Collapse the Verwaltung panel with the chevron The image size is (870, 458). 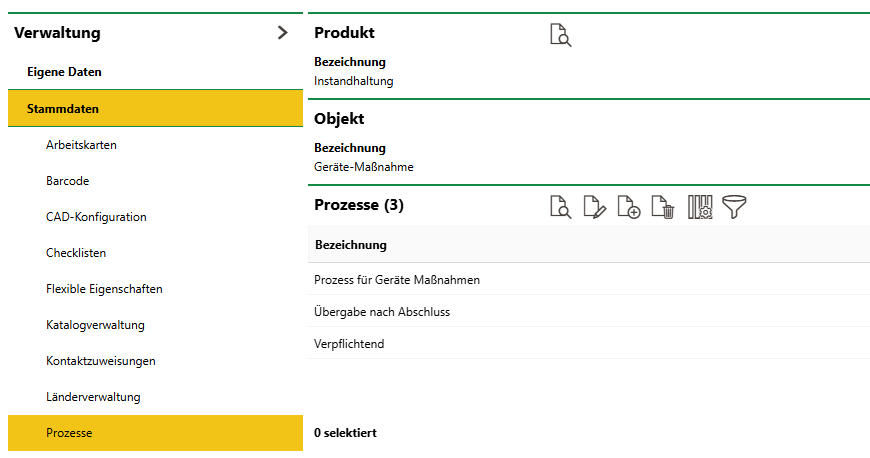[282, 33]
